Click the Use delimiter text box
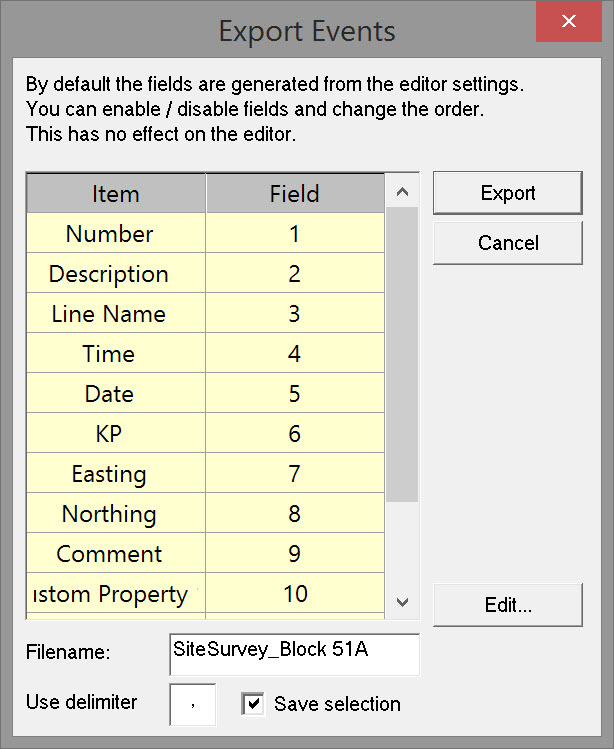This screenshot has width=614, height=749. (x=192, y=705)
